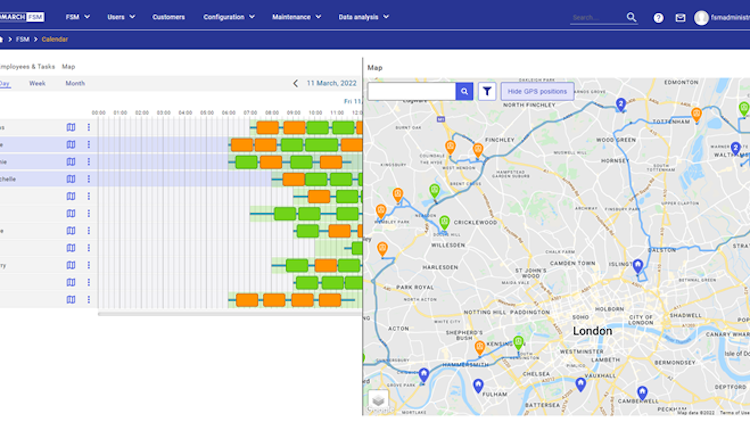Select first green task bar in 'nie' row
The image size is (750, 422).
(x=246, y=162)
